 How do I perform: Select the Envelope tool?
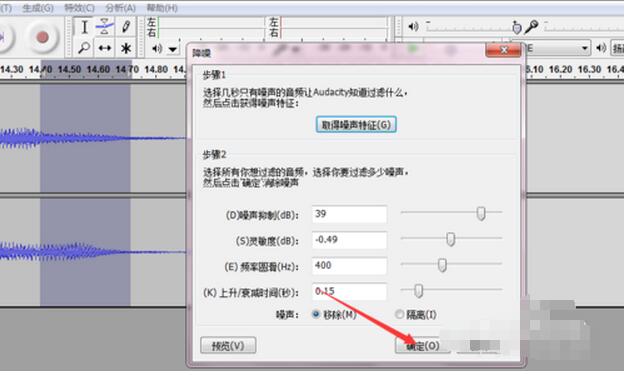click(105, 27)
